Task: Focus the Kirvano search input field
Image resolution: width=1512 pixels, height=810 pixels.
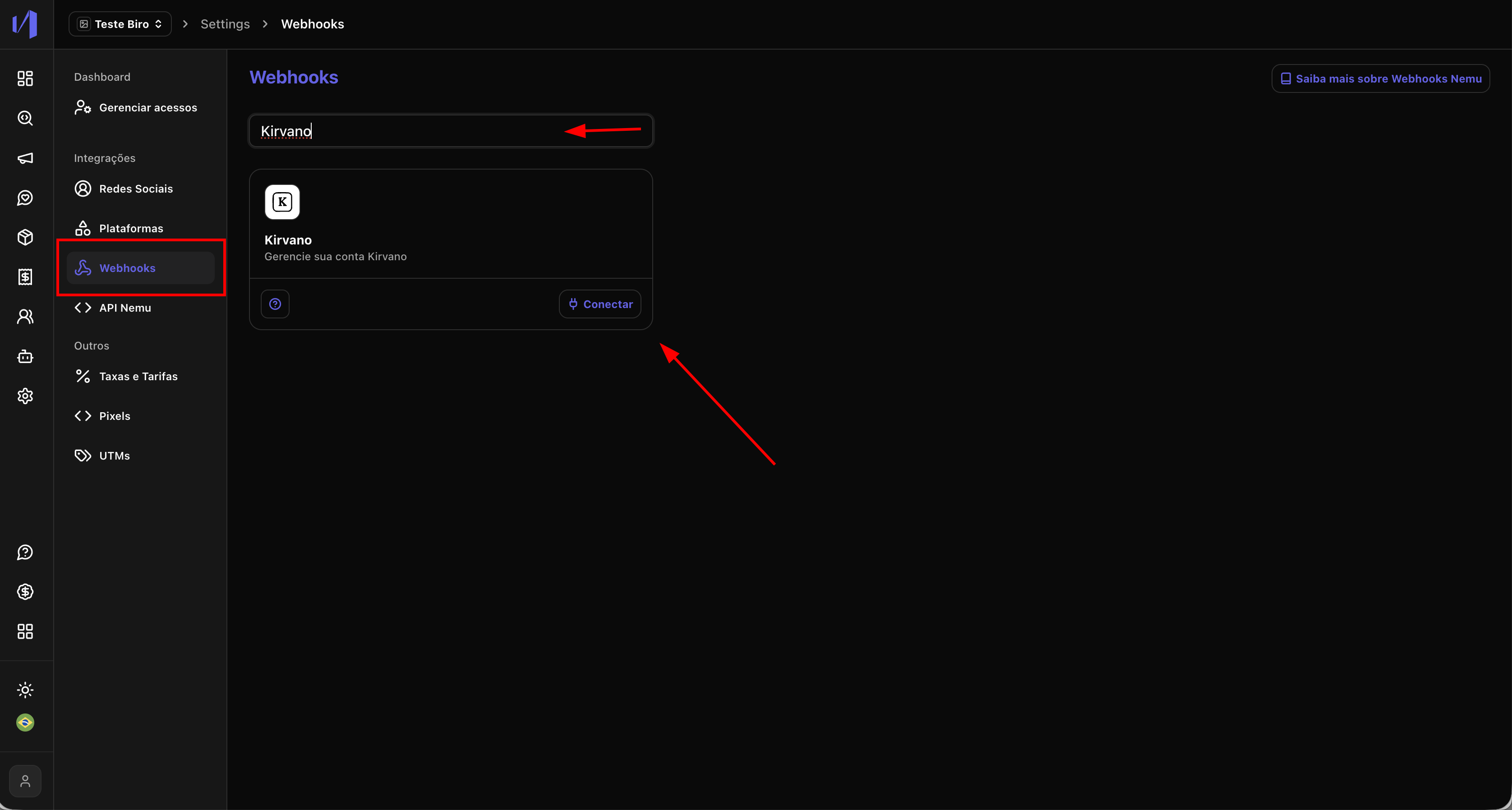Action: (411, 131)
